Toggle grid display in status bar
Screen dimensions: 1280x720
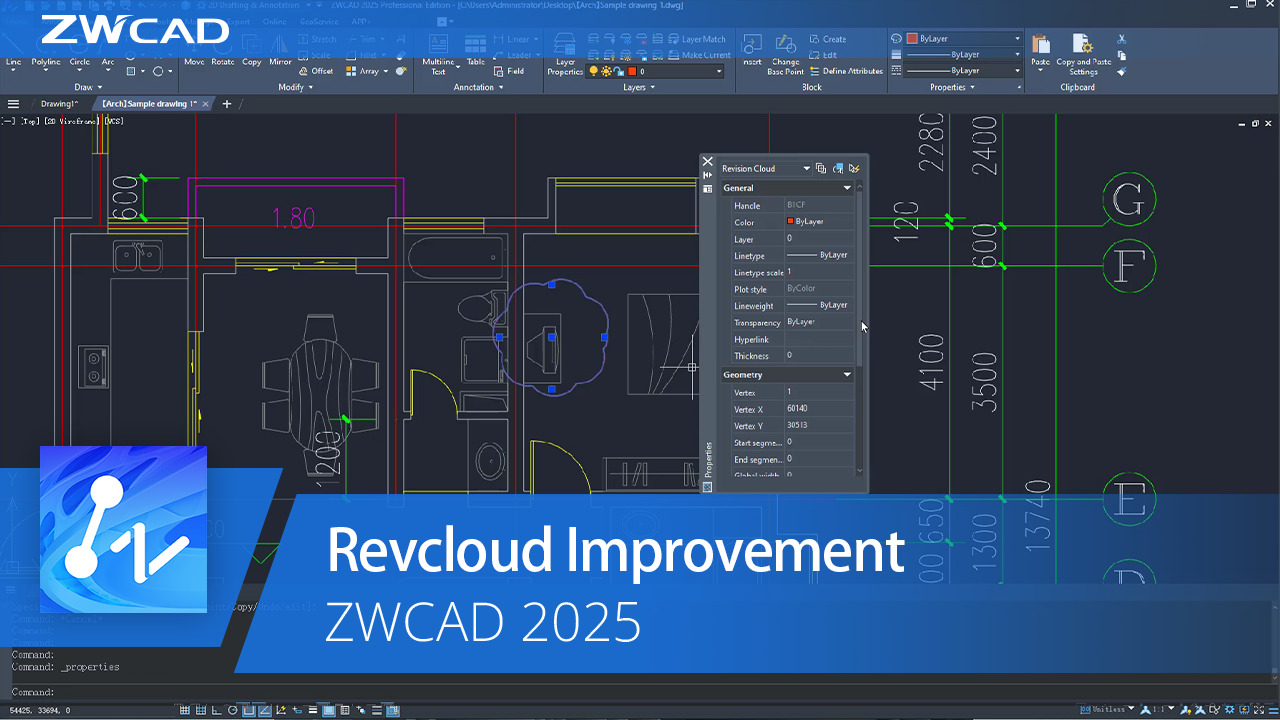pos(201,710)
